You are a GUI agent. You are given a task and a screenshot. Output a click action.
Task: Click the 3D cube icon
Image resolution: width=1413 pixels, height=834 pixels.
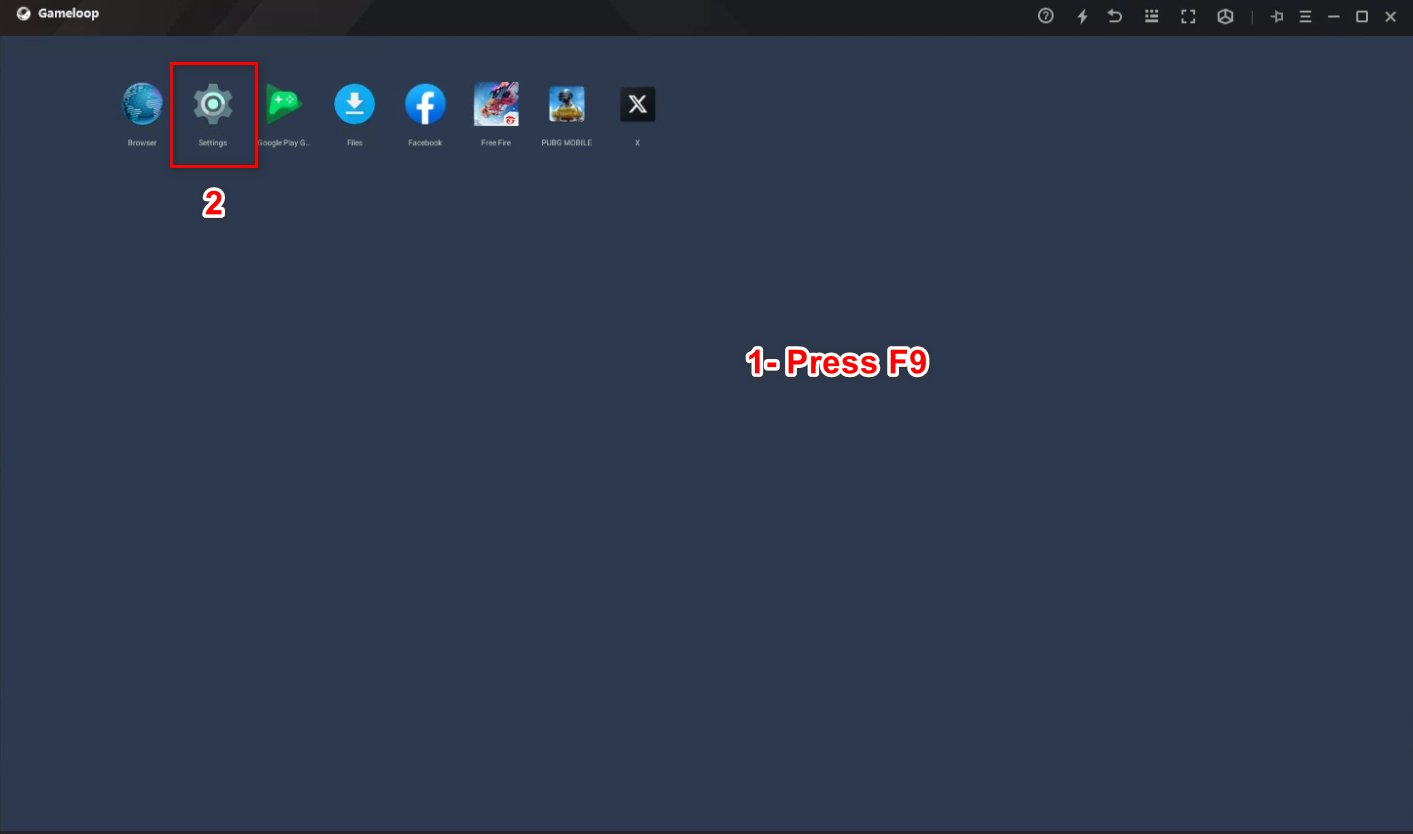click(1225, 16)
